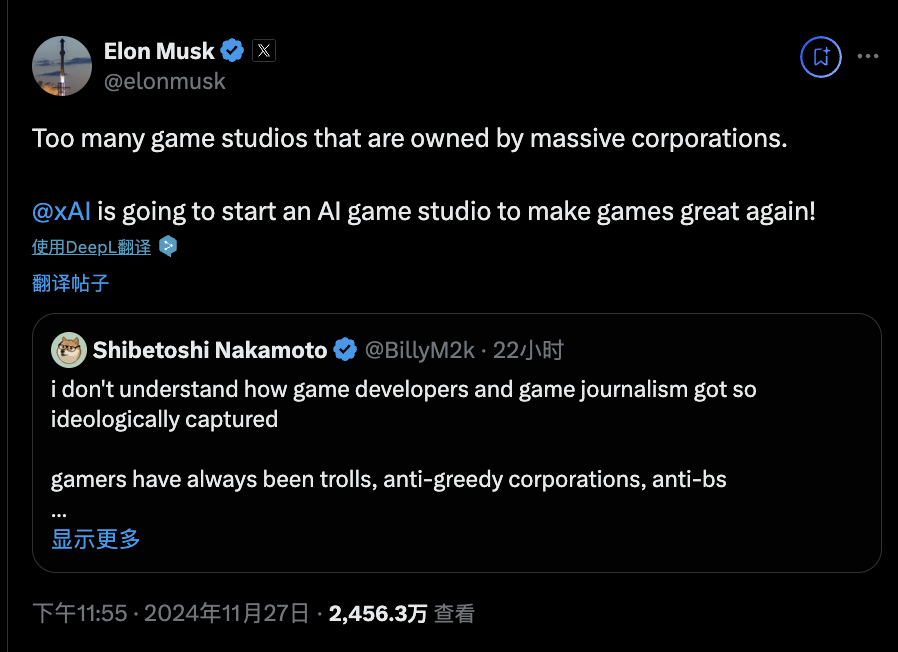Image resolution: width=898 pixels, height=652 pixels.
Task: Click the DeepL logo icon
Action: 168,246
